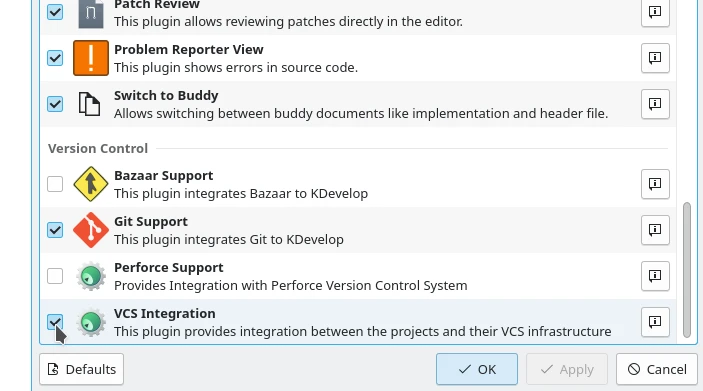Uncheck Problem Reporter View plugin
The image size is (703, 391).
click(x=55, y=58)
